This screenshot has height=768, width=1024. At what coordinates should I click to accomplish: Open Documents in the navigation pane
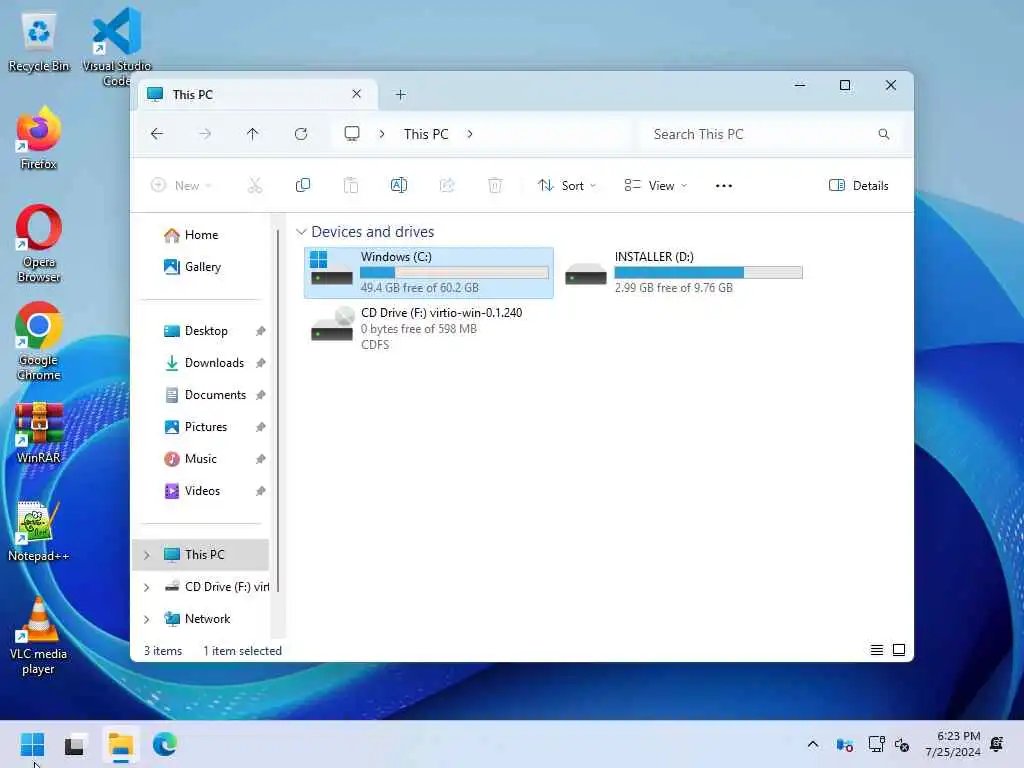click(x=215, y=395)
